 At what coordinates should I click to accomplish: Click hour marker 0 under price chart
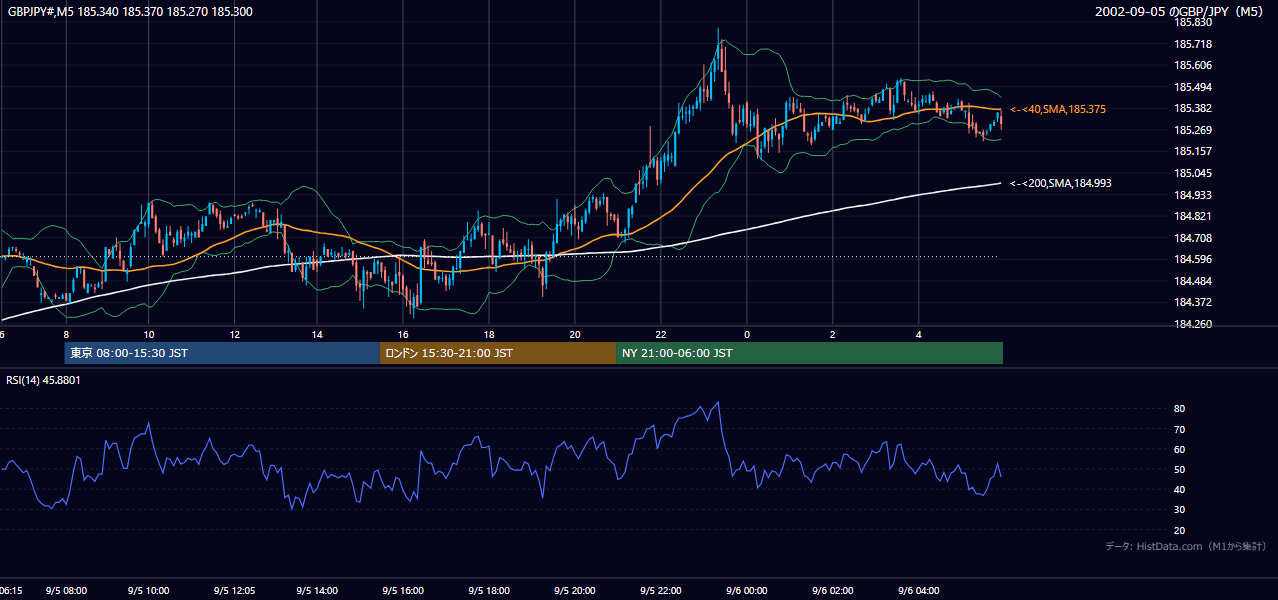746,334
